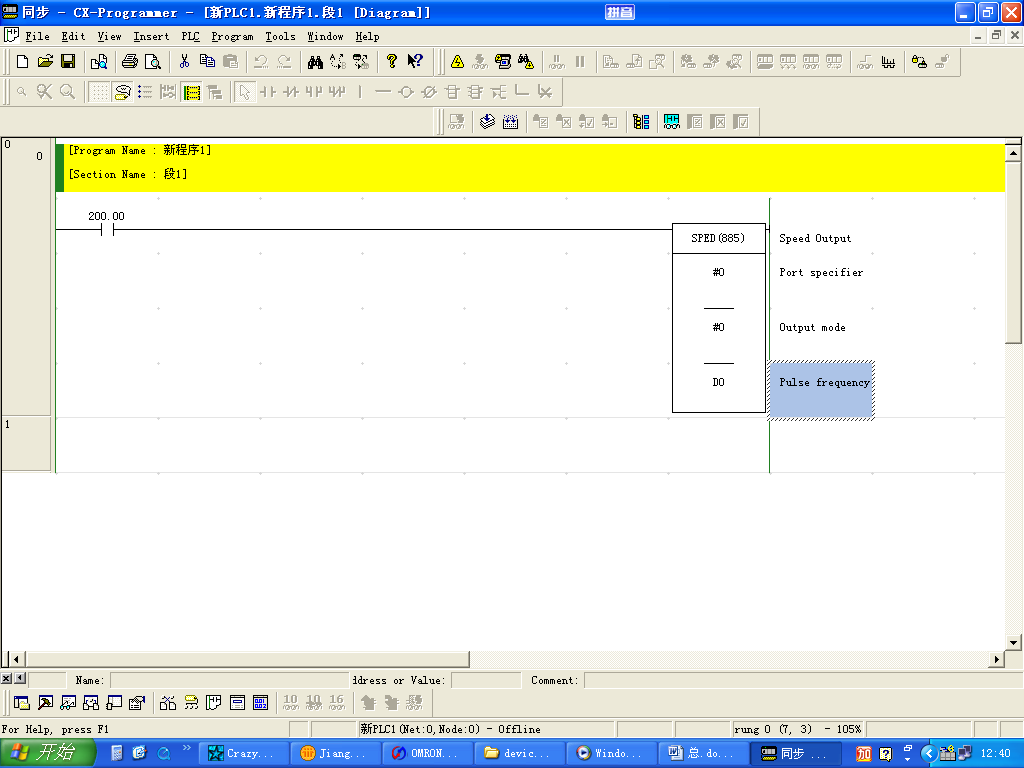Screen dimensions: 1024x768
Task: Switch to the OMRON taskbar window
Action: coord(427,754)
